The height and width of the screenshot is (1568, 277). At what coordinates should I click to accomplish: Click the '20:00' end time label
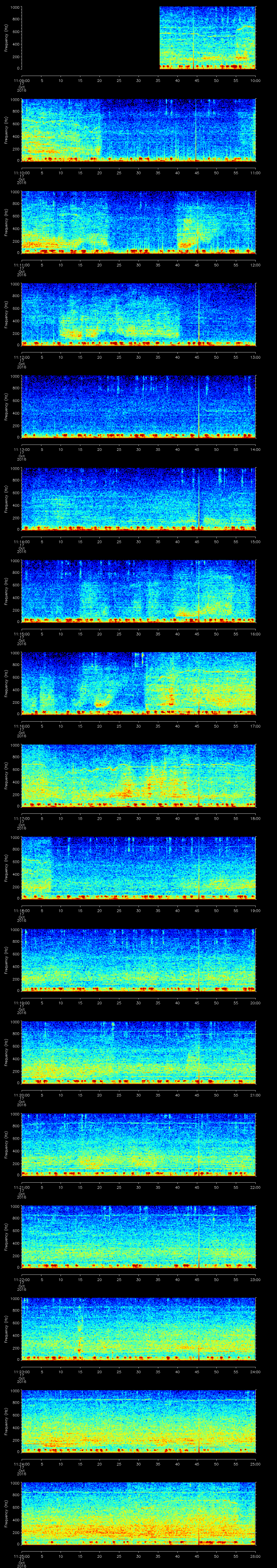click(255, 1003)
